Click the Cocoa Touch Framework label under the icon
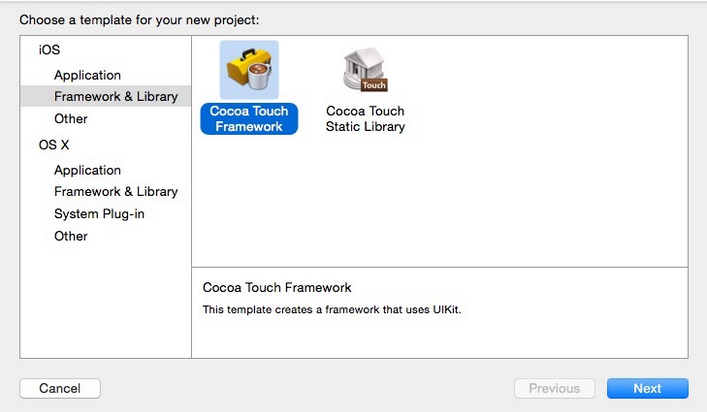This screenshot has height=412, width=707. [249, 119]
